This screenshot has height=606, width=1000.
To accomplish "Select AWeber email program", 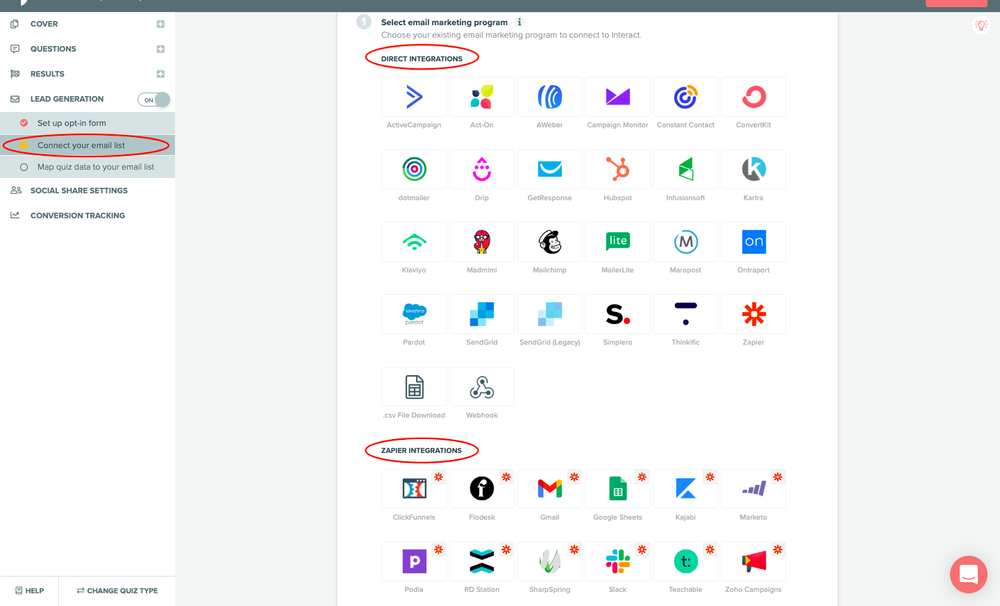I will click(x=550, y=97).
